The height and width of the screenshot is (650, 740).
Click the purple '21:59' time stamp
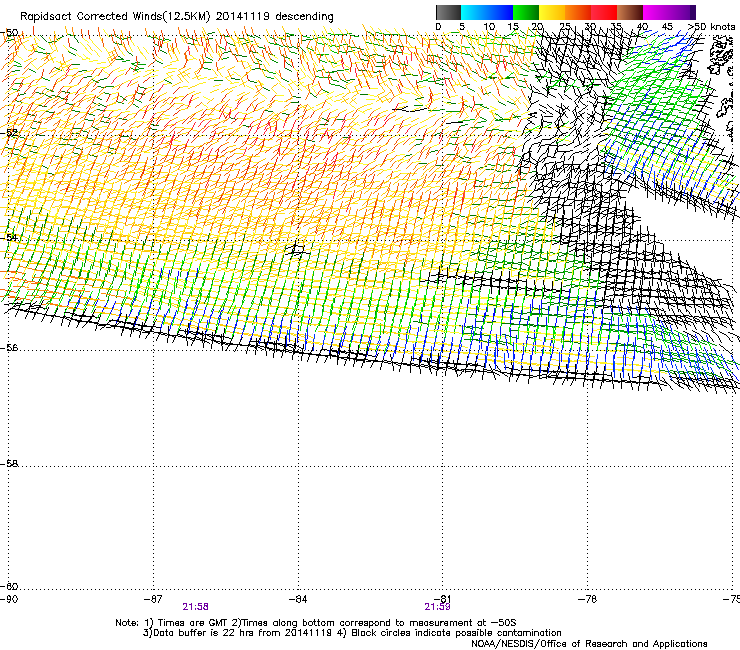click(x=437, y=607)
